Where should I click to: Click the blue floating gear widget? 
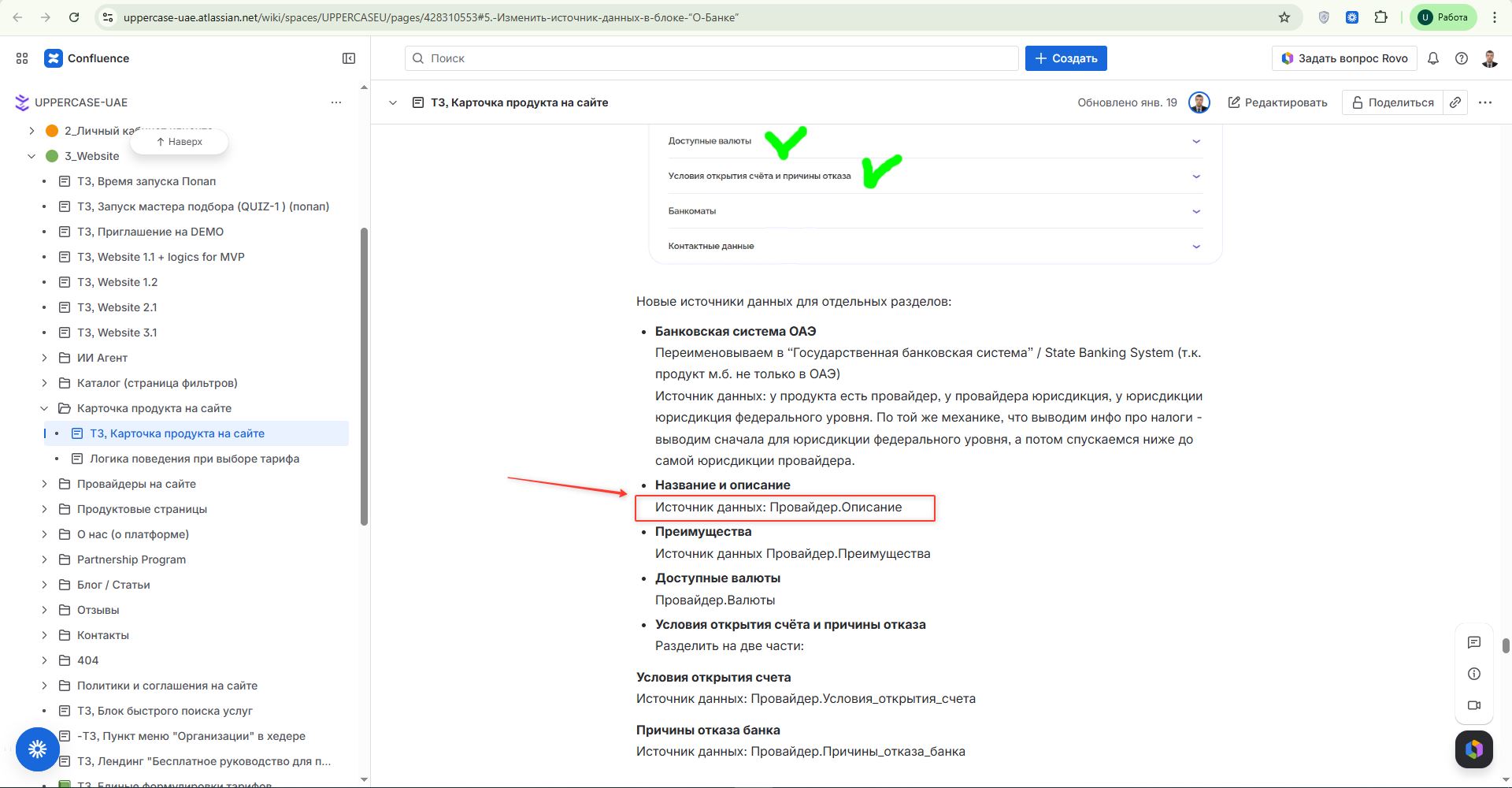[38, 749]
